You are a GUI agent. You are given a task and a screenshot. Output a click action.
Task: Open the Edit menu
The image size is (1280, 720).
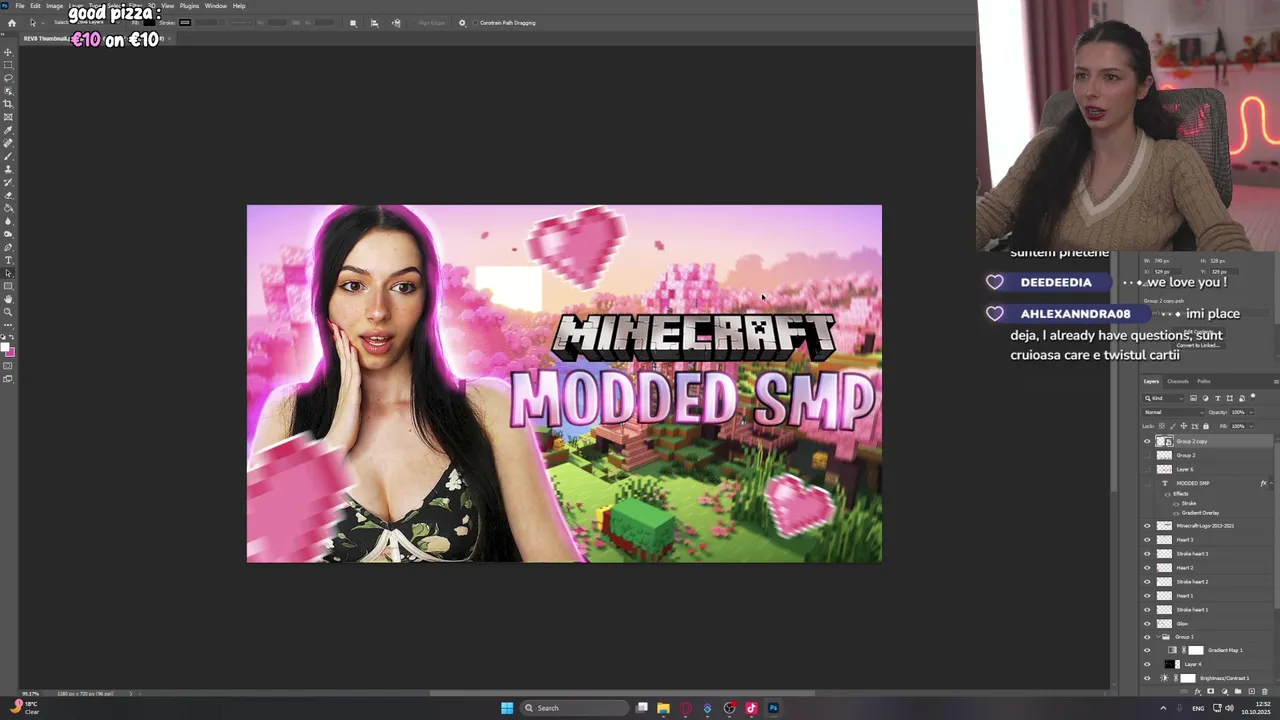[35, 6]
